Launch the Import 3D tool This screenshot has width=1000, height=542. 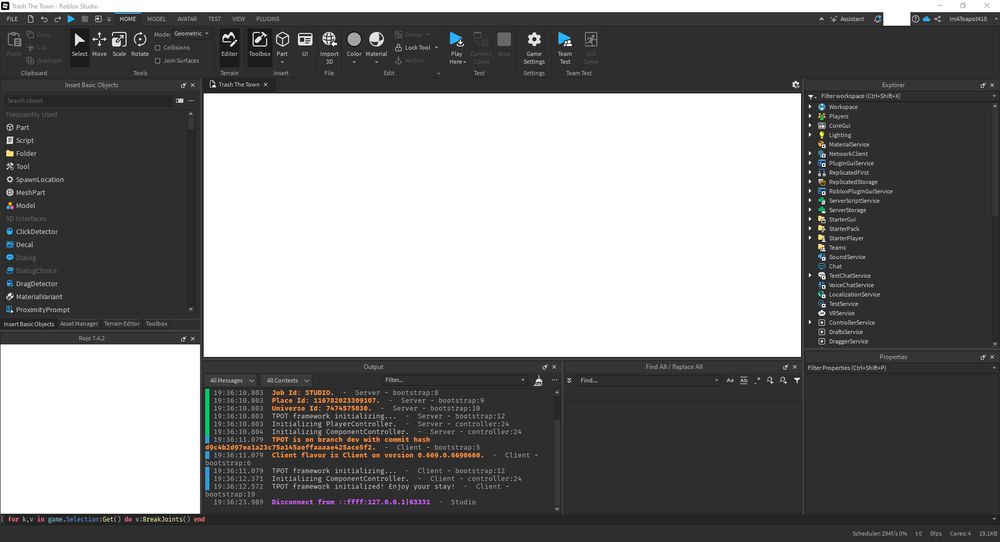click(x=329, y=47)
